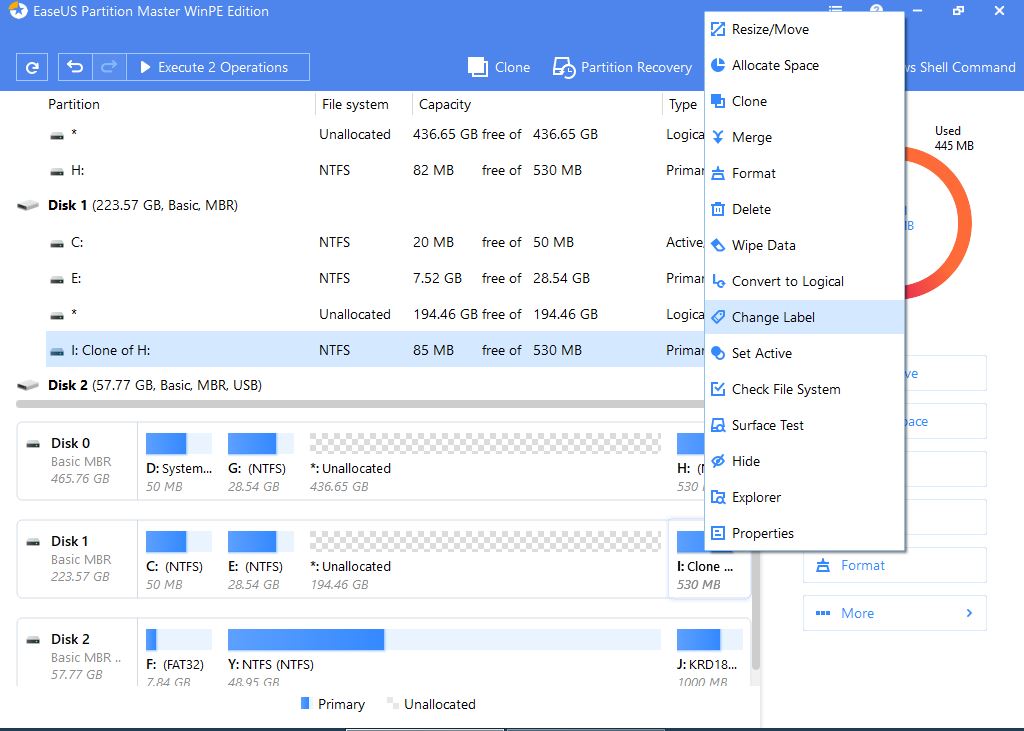The height and width of the screenshot is (731, 1024).
Task: Click the refresh icon in toolbar
Action: (32, 67)
